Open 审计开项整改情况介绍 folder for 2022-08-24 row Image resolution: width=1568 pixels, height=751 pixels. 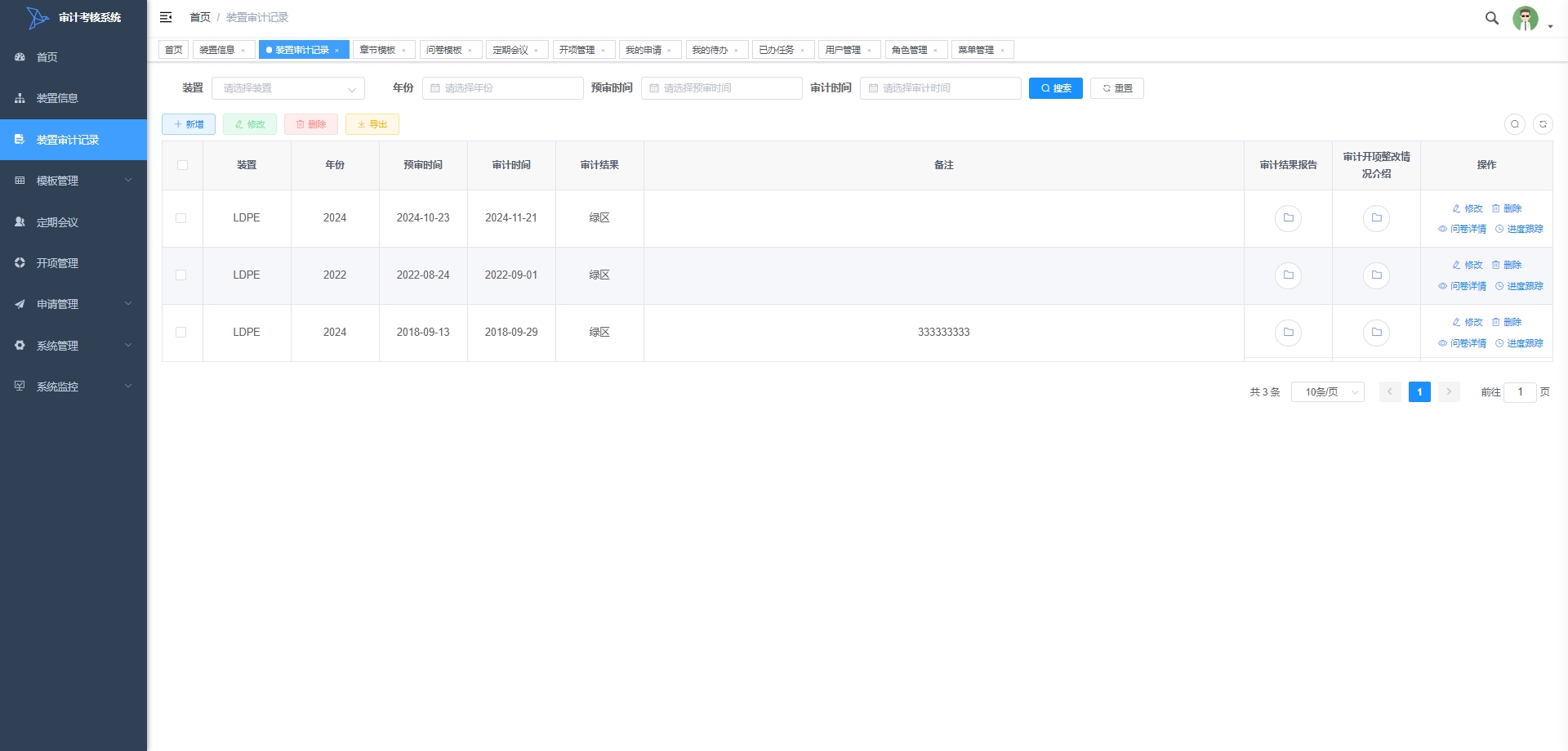click(x=1376, y=275)
